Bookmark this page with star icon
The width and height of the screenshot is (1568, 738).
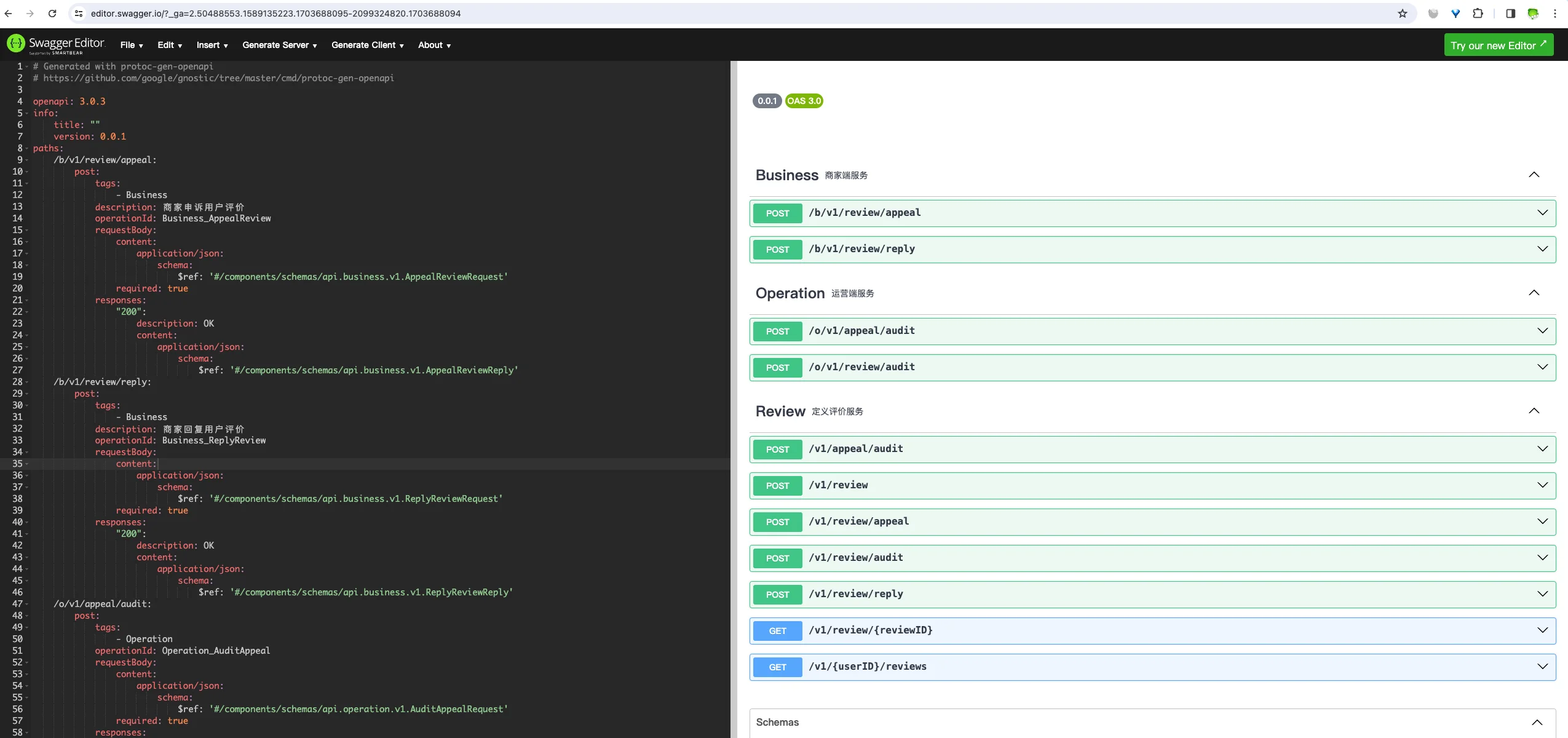(1403, 14)
